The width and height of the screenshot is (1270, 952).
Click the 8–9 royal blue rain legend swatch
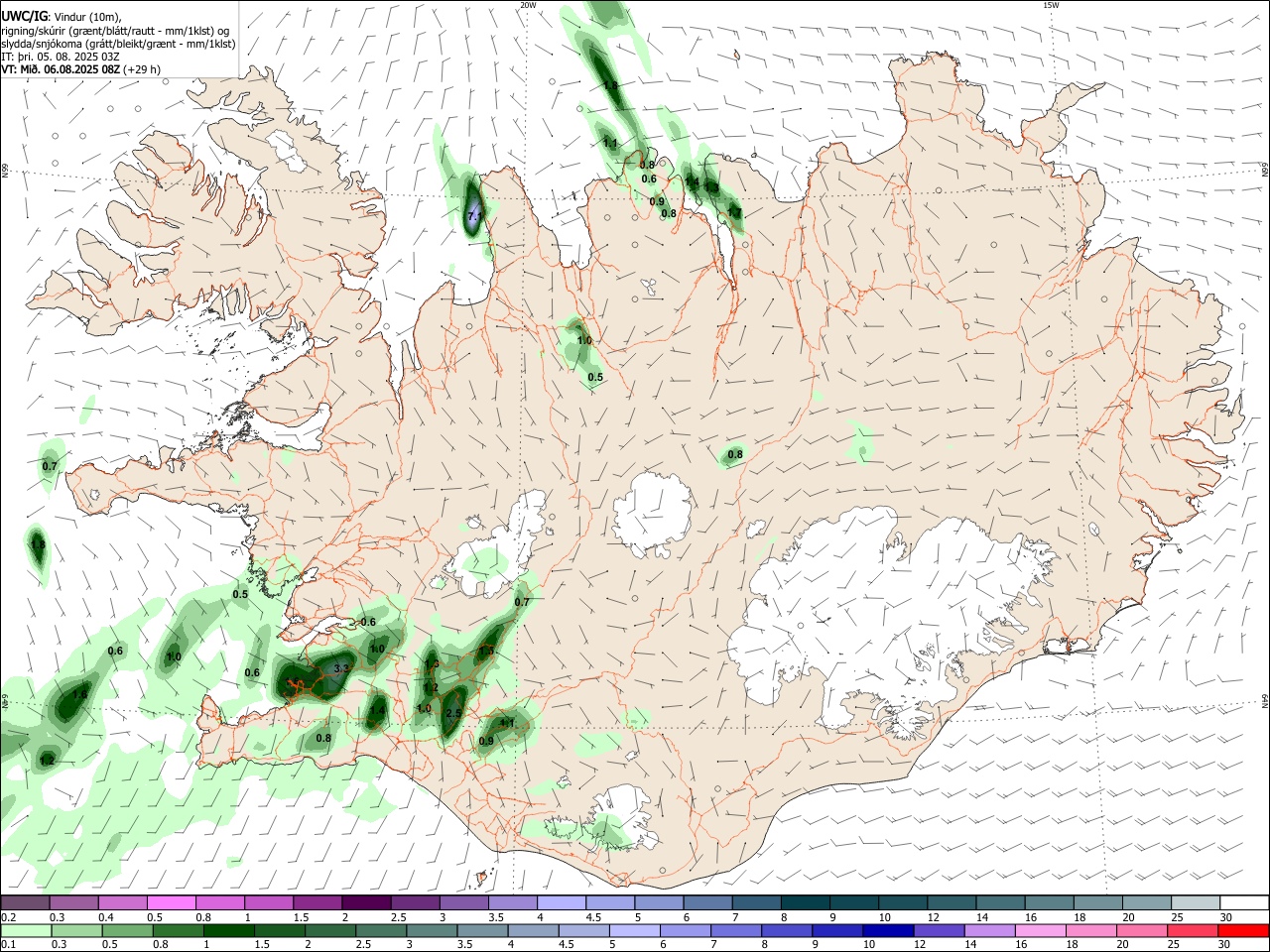point(787,930)
